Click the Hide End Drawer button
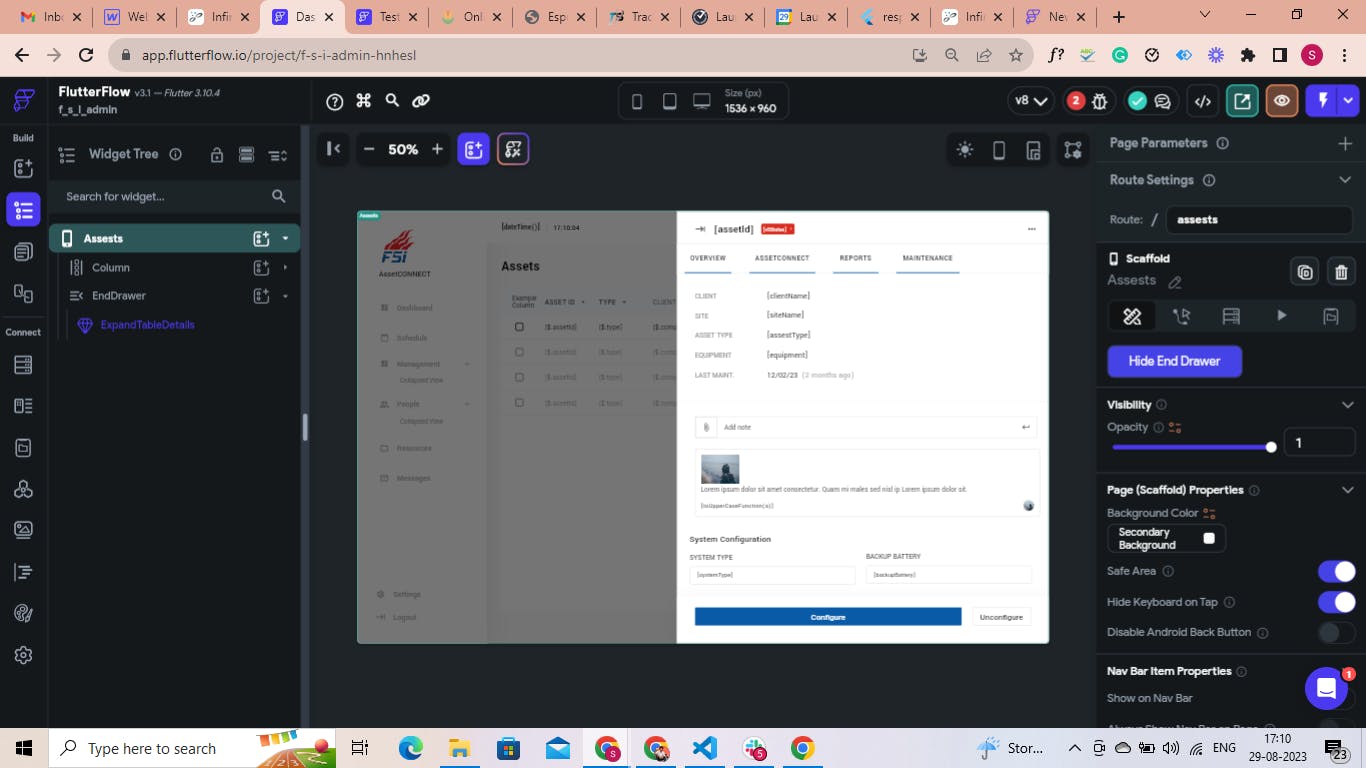 coord(1174,361)
